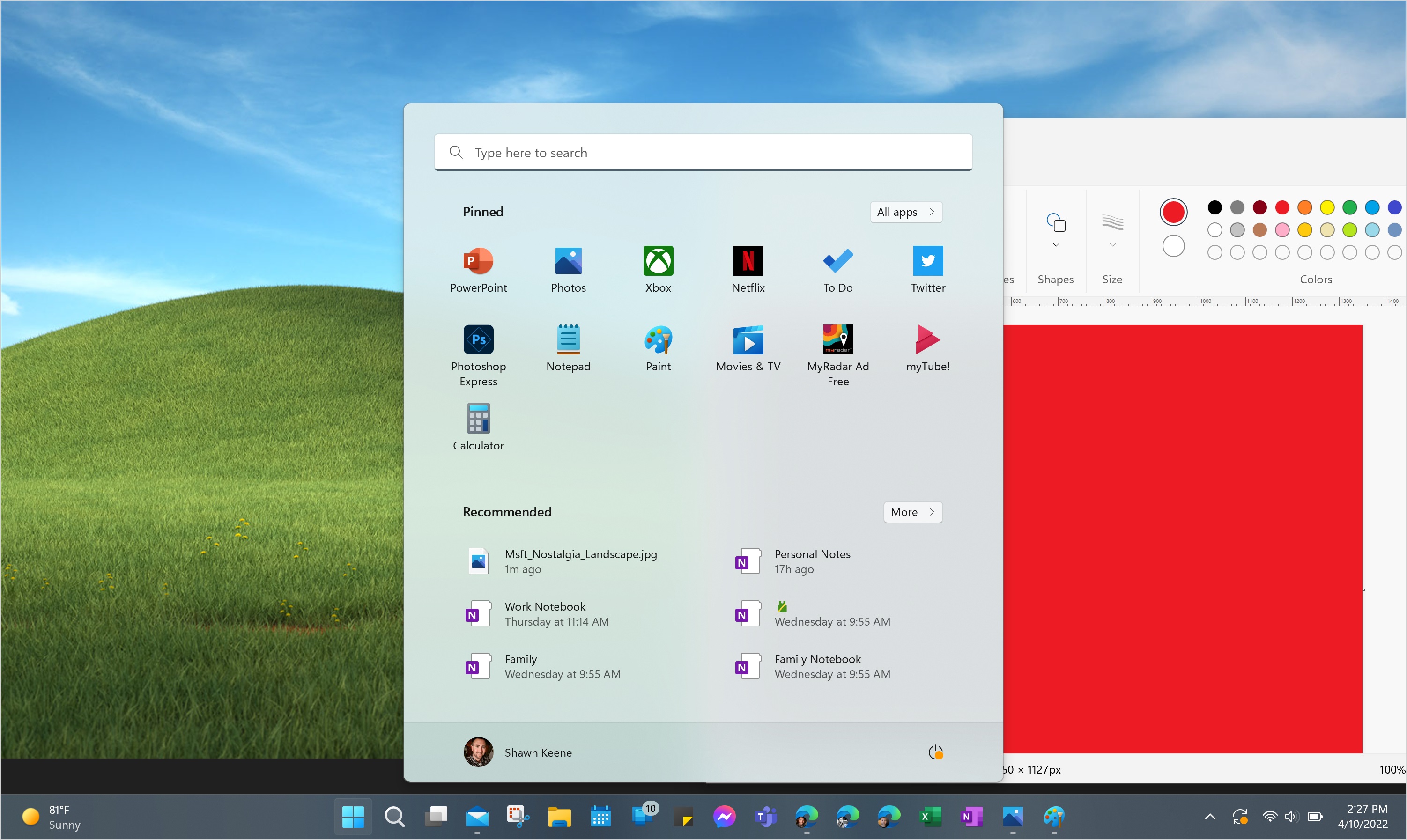
Task: Open Movies & TV app
Action: point(748,349)
